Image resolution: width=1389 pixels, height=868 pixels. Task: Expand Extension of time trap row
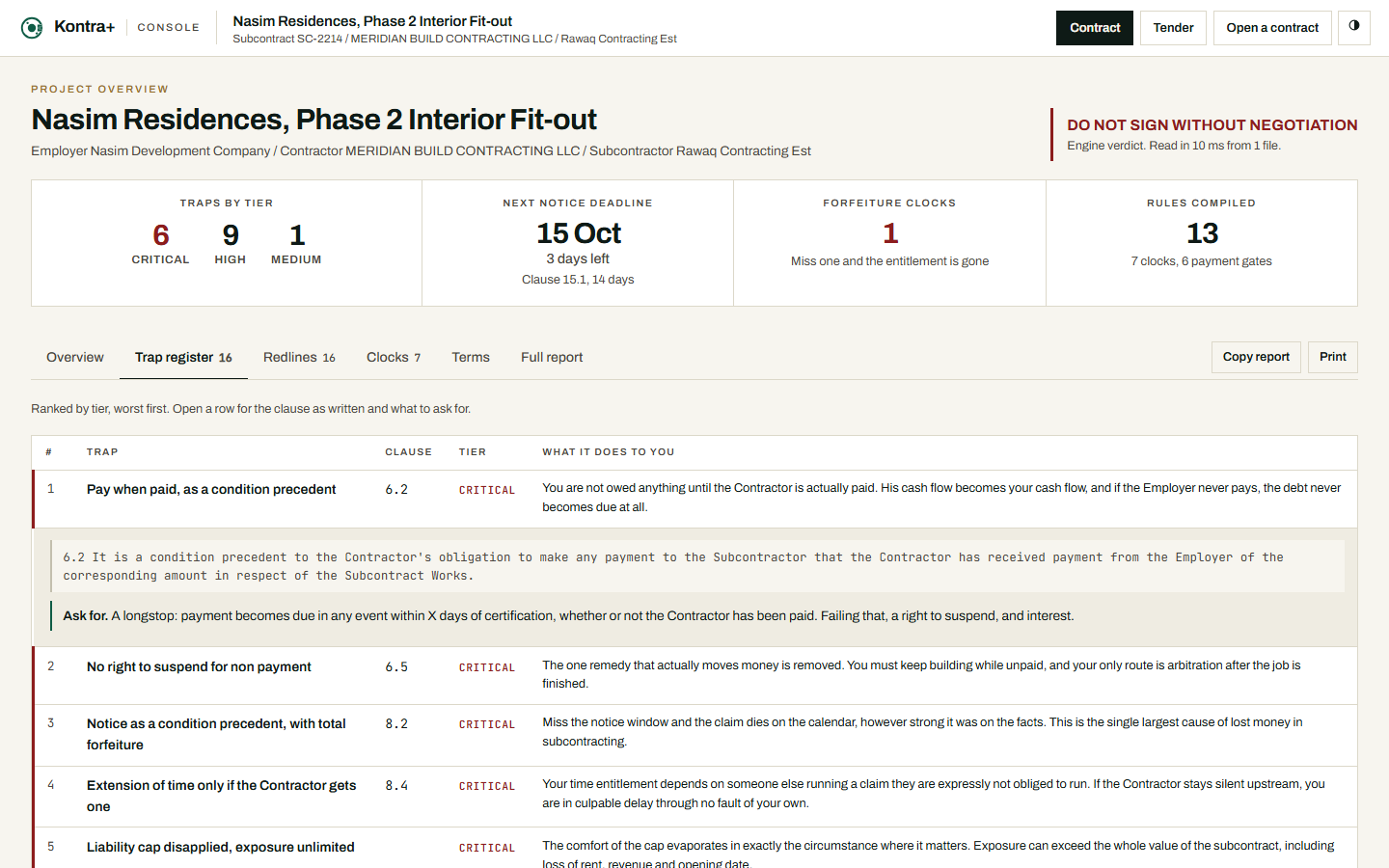click(694, 796)
